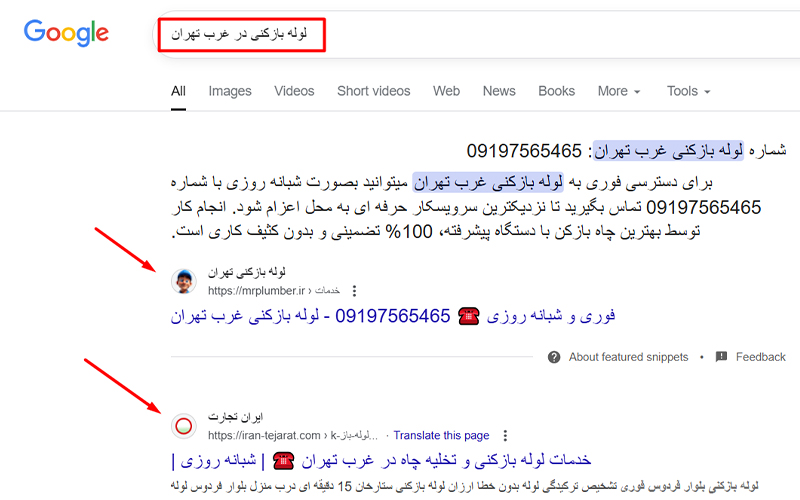Viewport: 800px width, 500px height.
Task: Open three-dot menu beside iran-tejarat result
Action: pos(506,436)
